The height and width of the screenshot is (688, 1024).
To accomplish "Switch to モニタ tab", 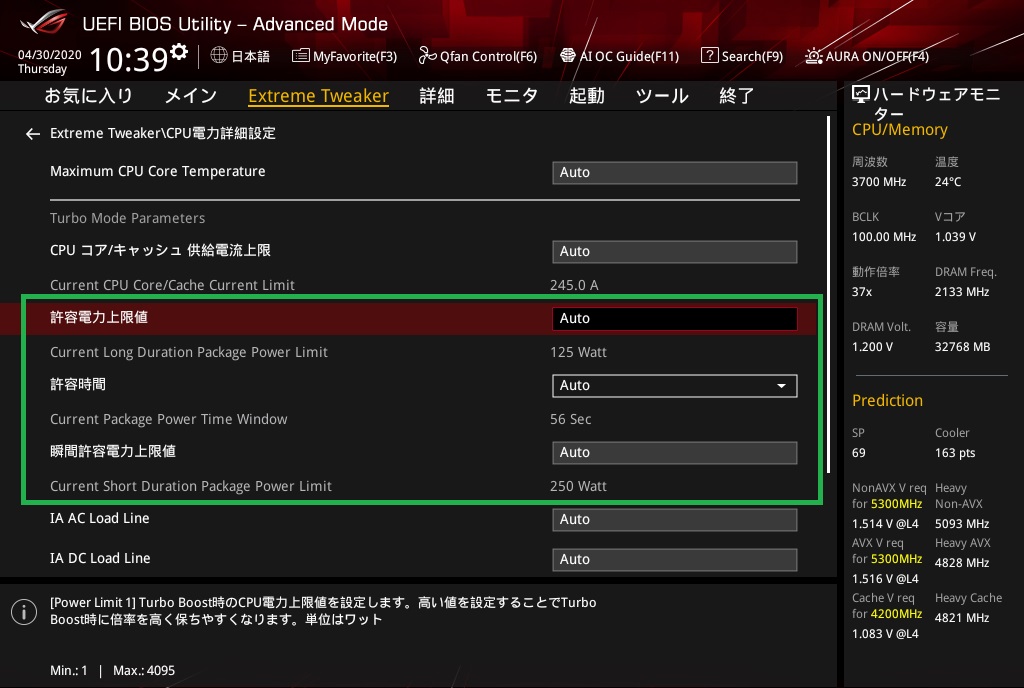I will pos(512,96).
